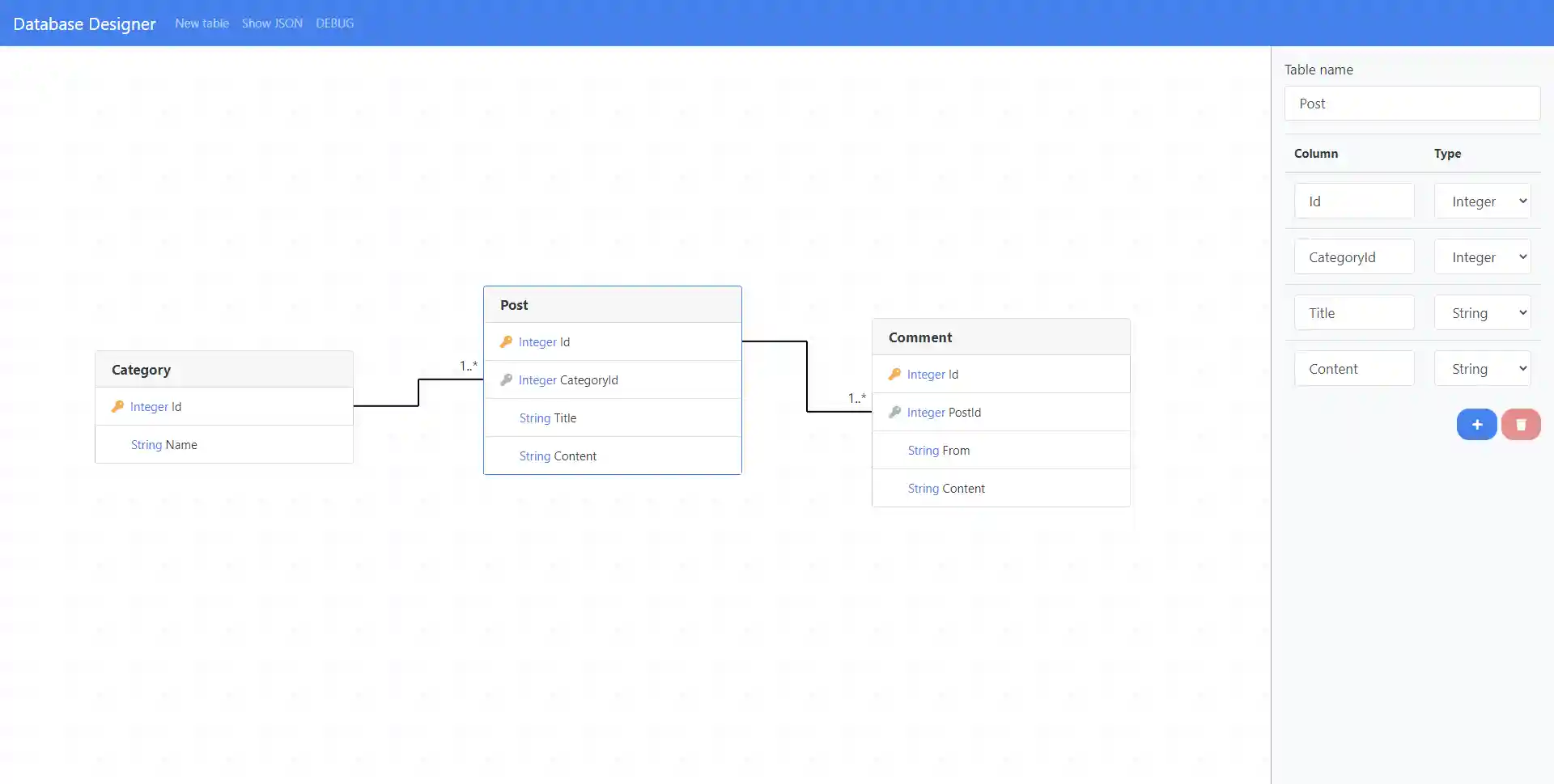
Task: Select the Category table header
Action: tap(223, 370)
